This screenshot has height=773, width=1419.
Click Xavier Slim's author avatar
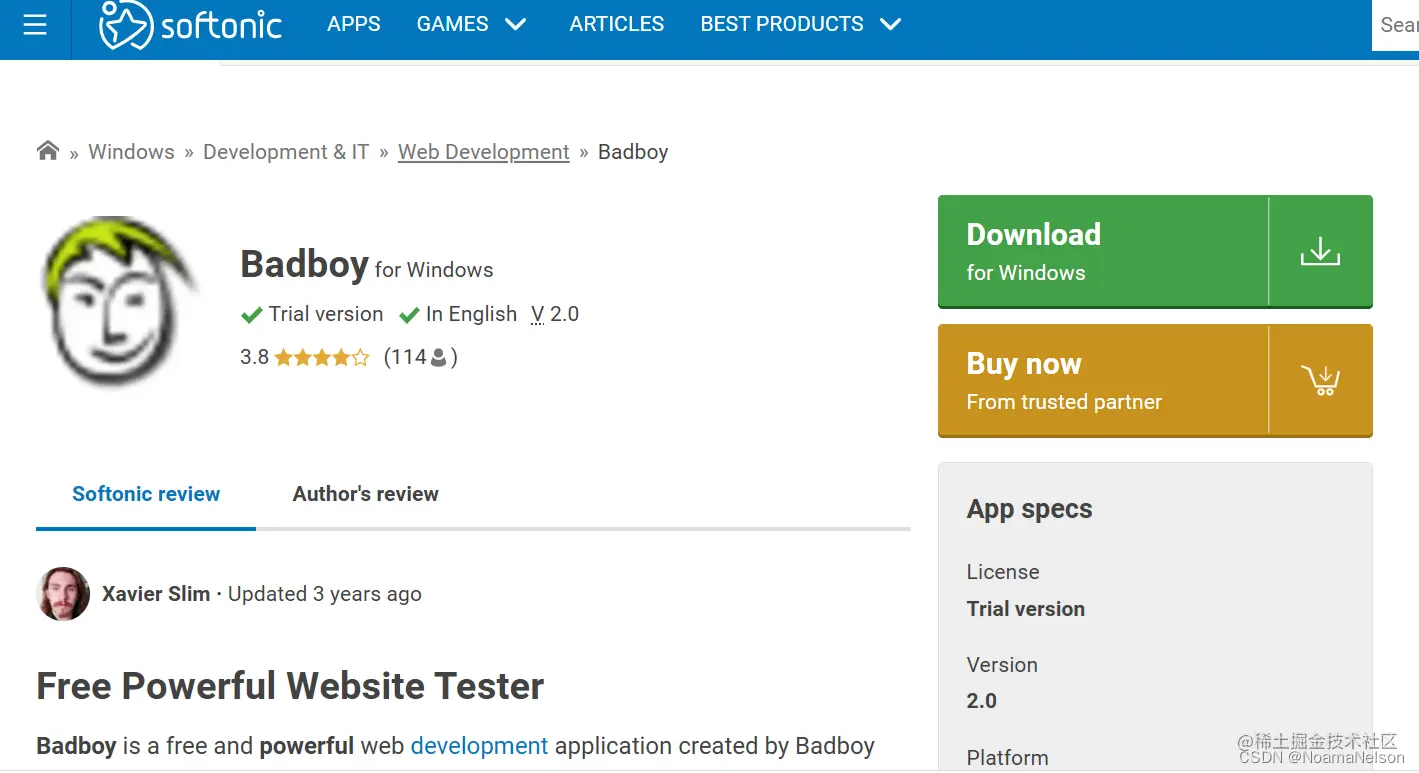click(x=63, y=594)
